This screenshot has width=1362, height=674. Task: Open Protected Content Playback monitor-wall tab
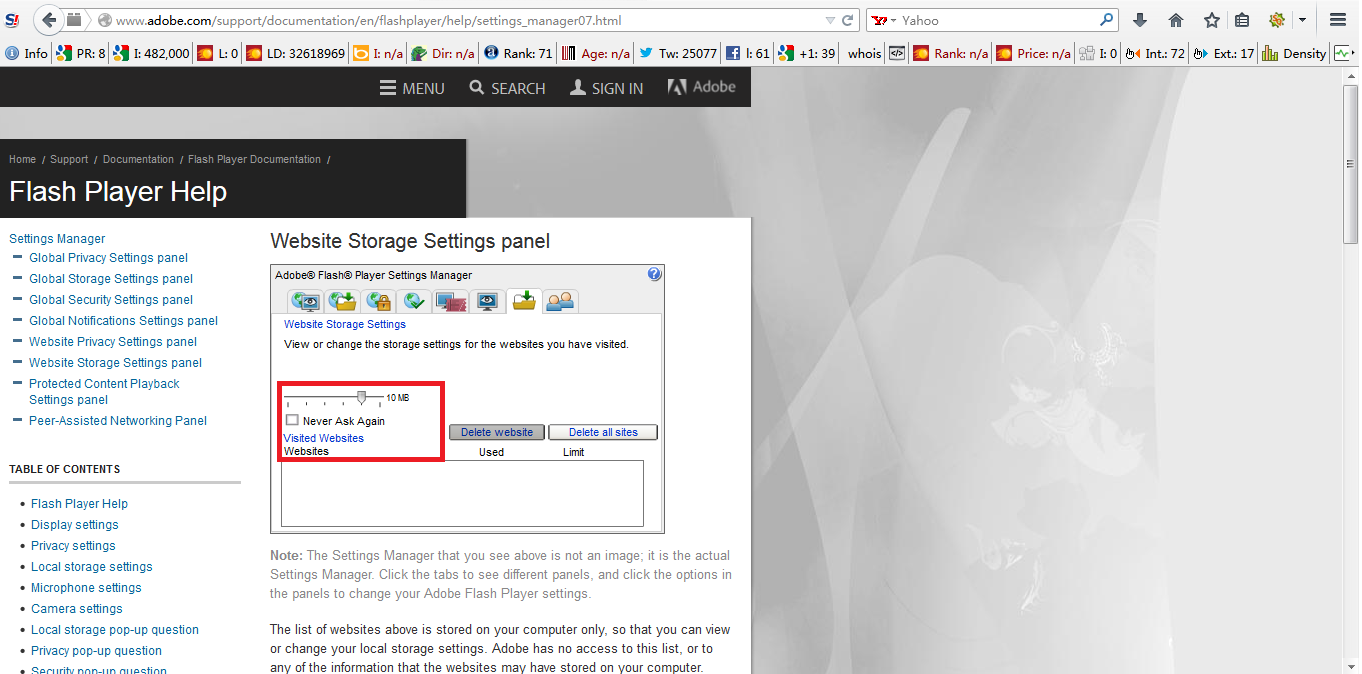tap(451, 300)
